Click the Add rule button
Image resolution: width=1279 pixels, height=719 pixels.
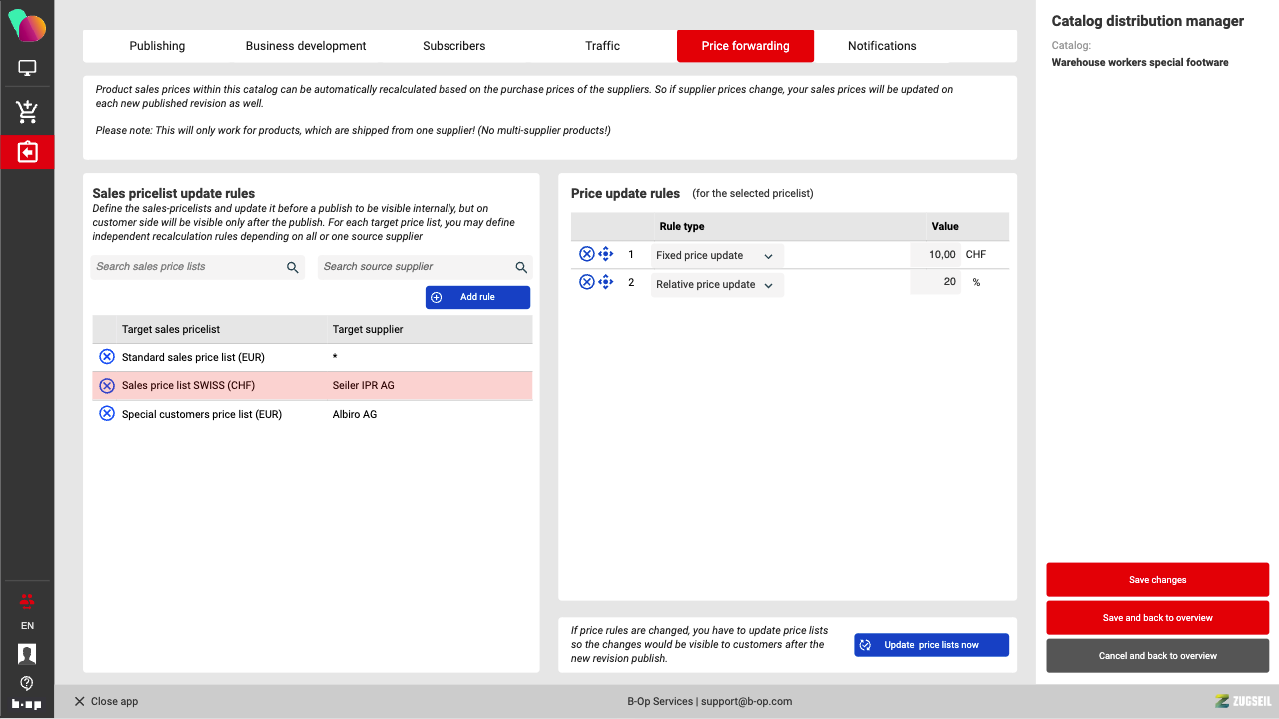(477, 297)
